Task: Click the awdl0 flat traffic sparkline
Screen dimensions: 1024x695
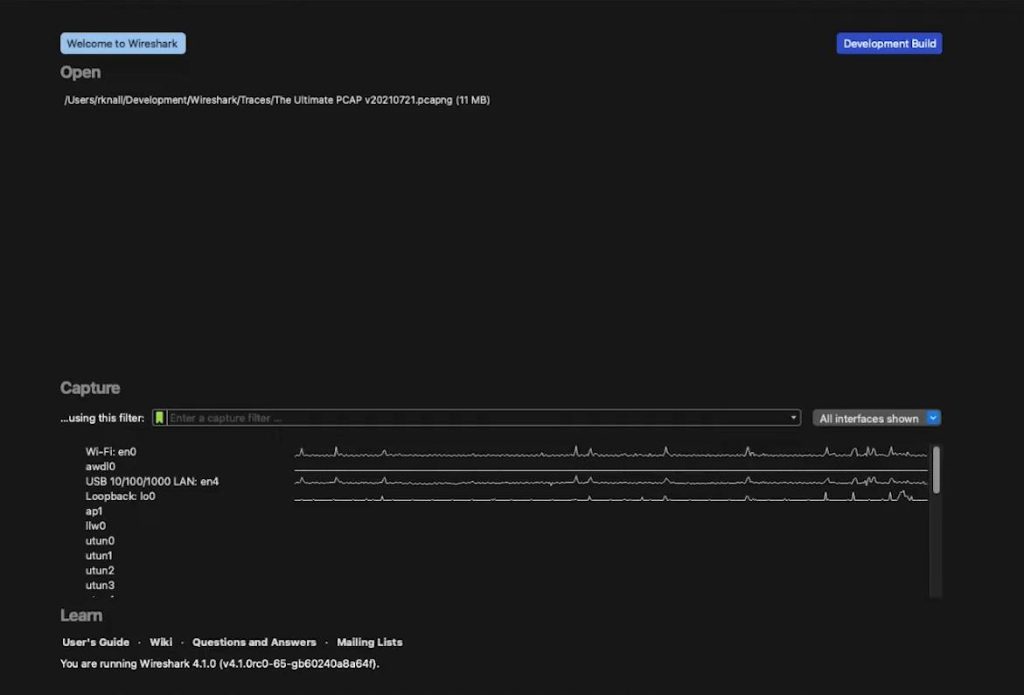Action: [x=611, y=469]
